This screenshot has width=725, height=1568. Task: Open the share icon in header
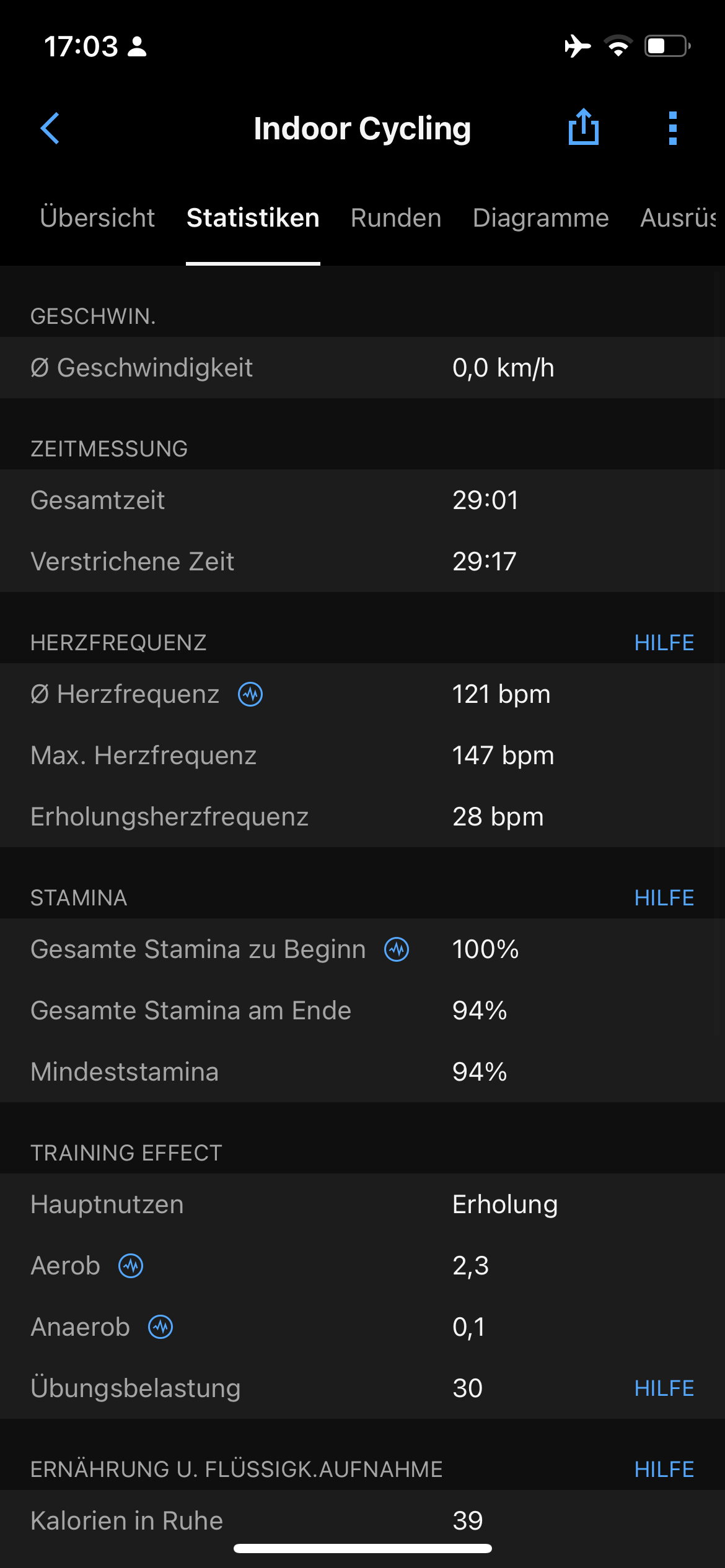[584, 127]
